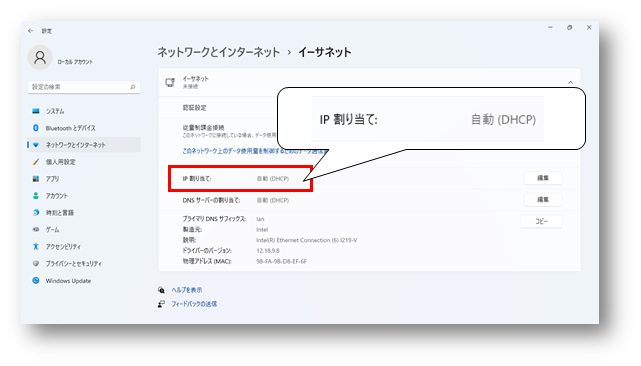Viewport: 641px width, 366px height.
Task: Open ネットワークとインターネット page
Action: (x=84, y=145)
